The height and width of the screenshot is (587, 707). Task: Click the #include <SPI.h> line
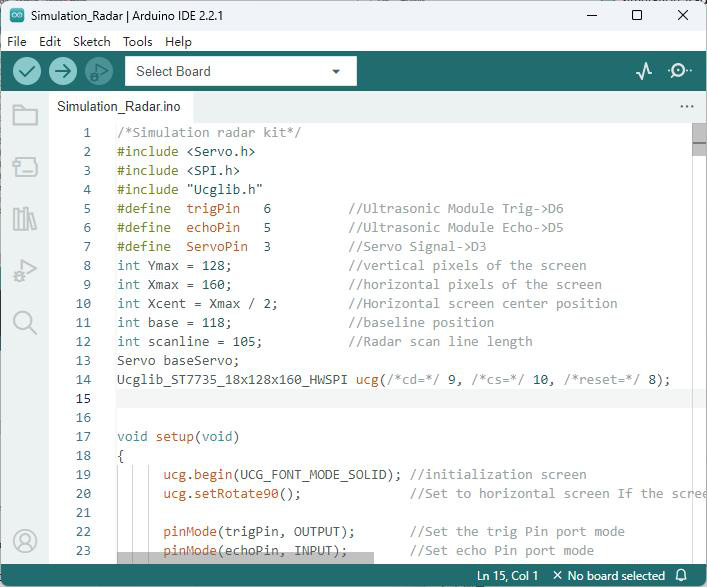(x=178, y=170)
